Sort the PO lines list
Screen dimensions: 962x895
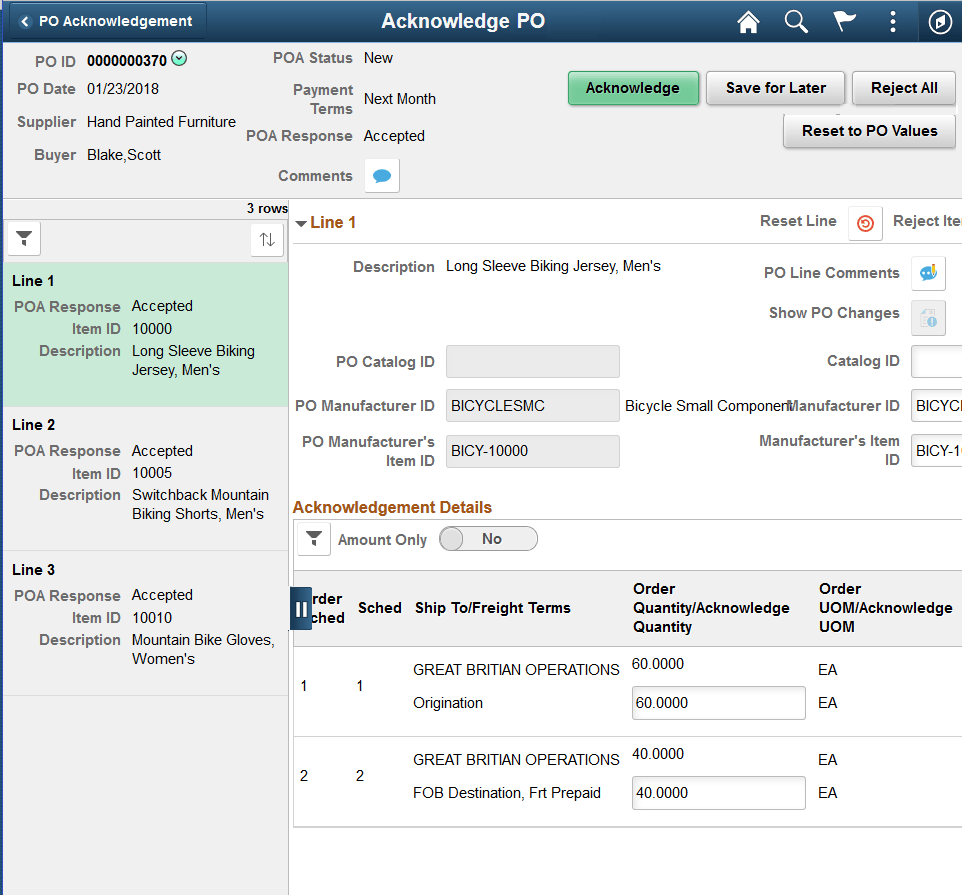click(x=267, y=239)
